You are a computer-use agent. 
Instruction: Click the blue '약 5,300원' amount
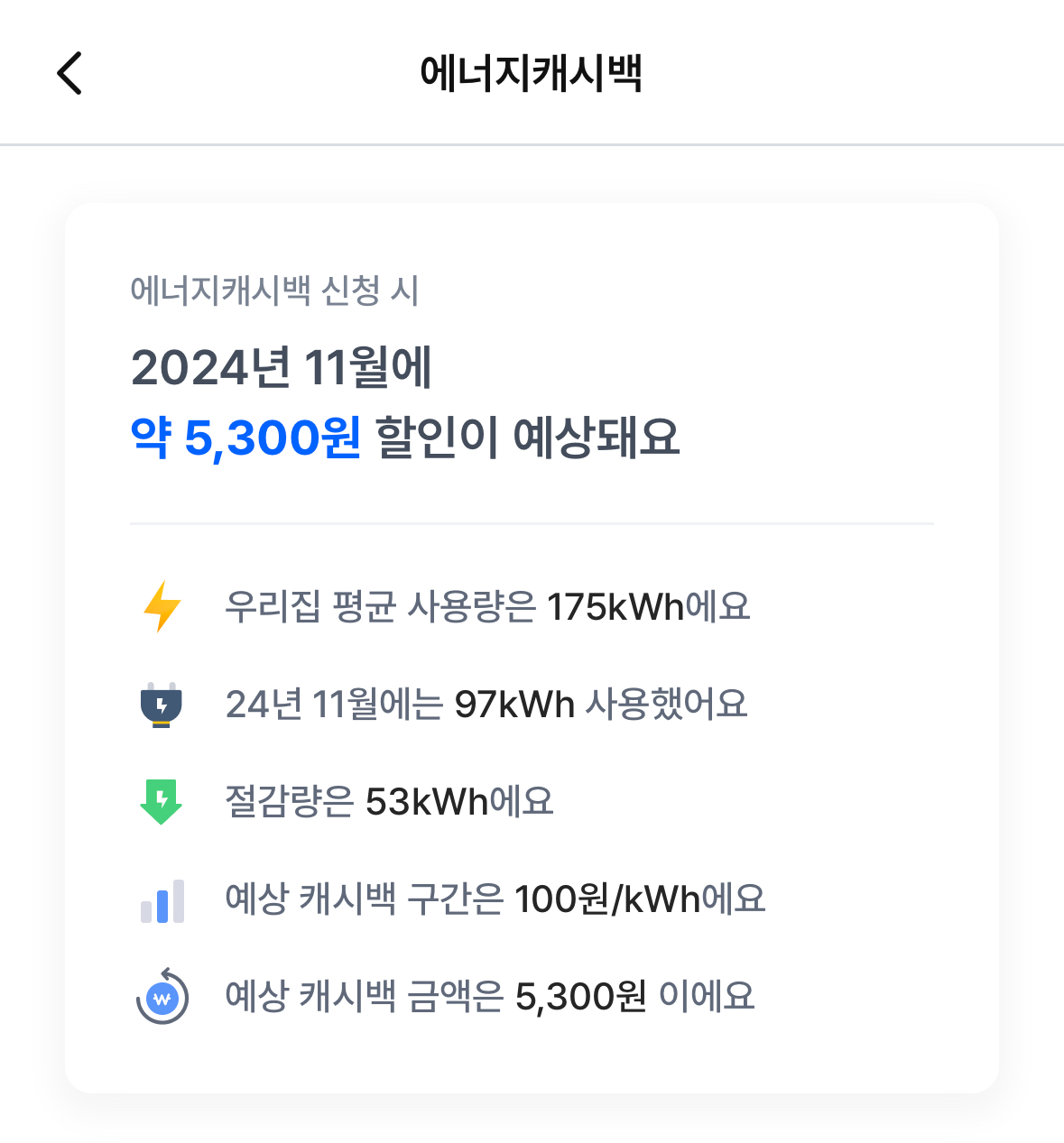[x=245, y=438]
